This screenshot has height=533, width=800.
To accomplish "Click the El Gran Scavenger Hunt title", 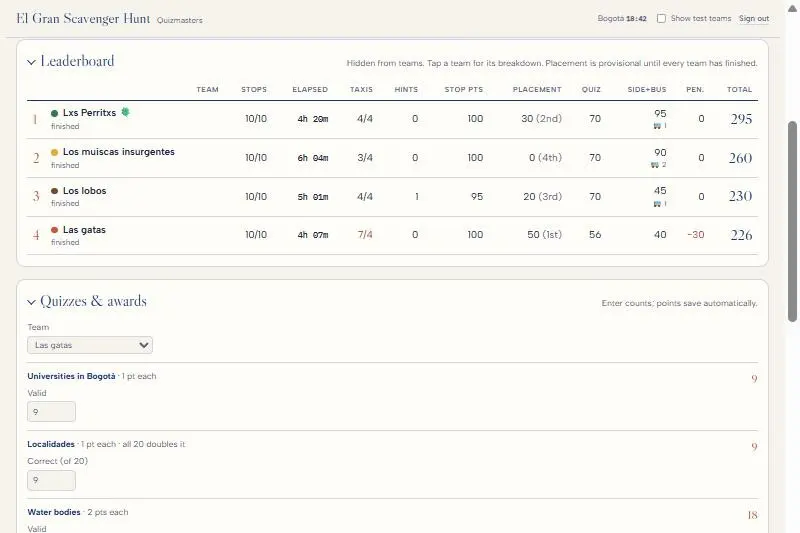I will [x=83, y=18].
